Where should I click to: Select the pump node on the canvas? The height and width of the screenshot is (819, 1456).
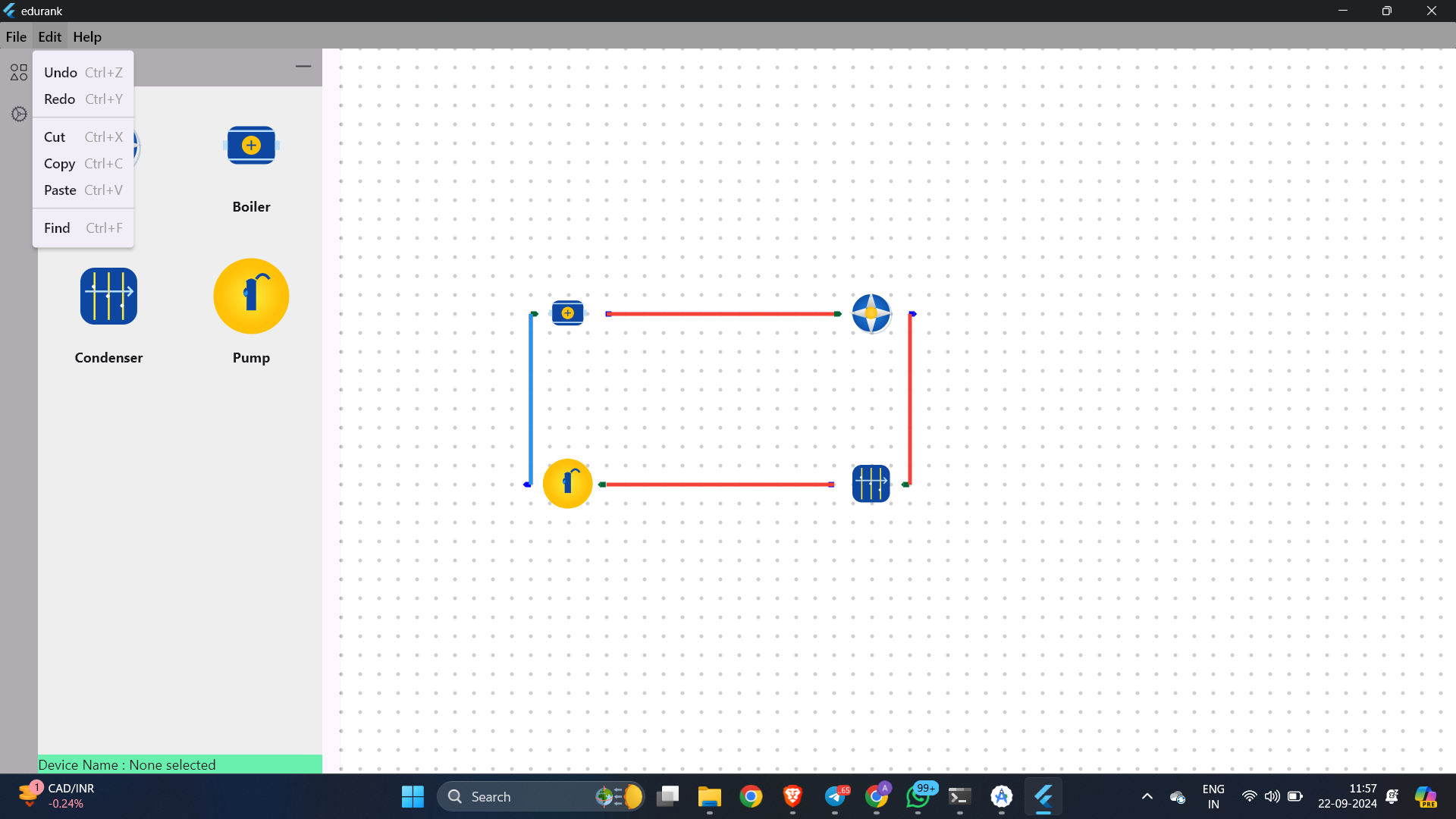(x=567, y=483)
